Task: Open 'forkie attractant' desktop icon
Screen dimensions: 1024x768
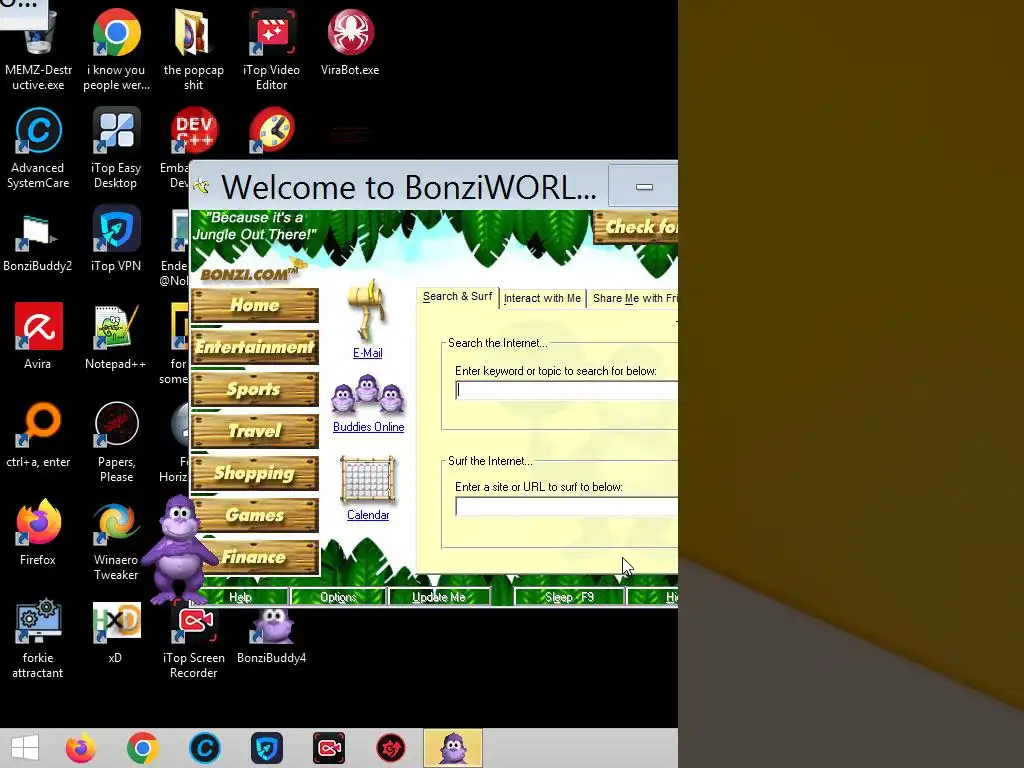Action: [38, 637]
